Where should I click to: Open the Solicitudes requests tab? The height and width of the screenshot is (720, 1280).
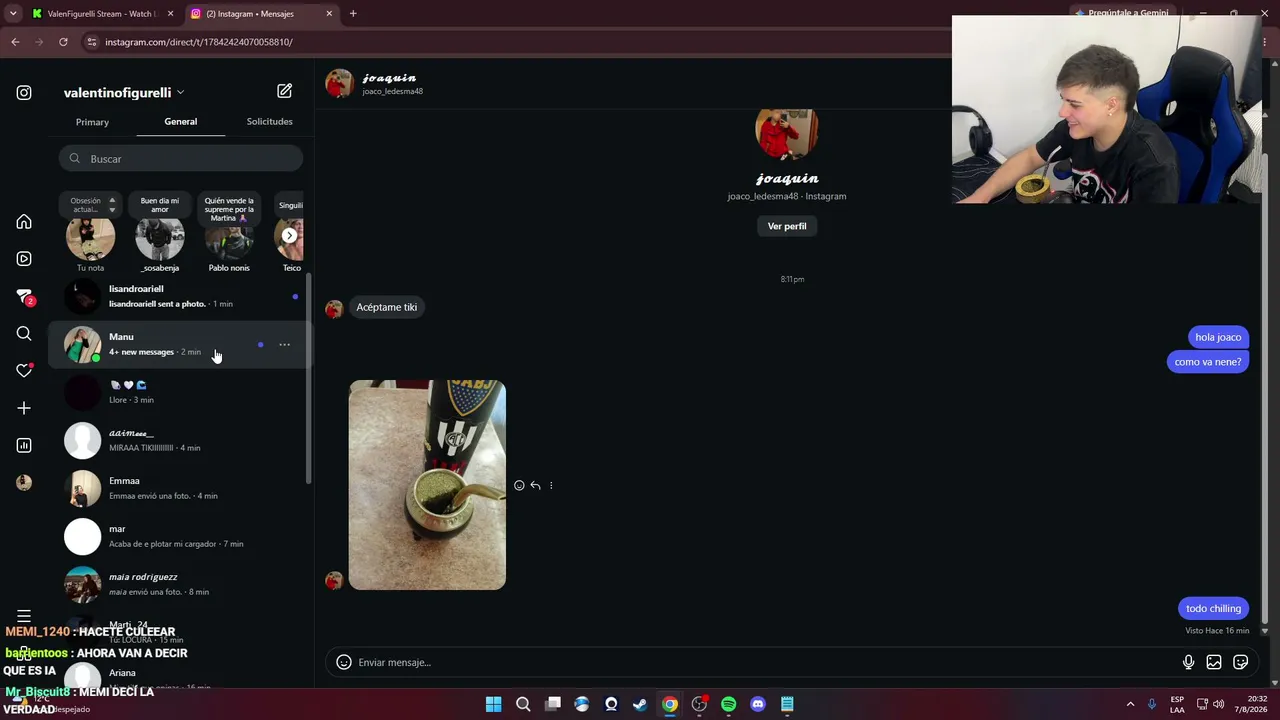(x=269, y=122)
